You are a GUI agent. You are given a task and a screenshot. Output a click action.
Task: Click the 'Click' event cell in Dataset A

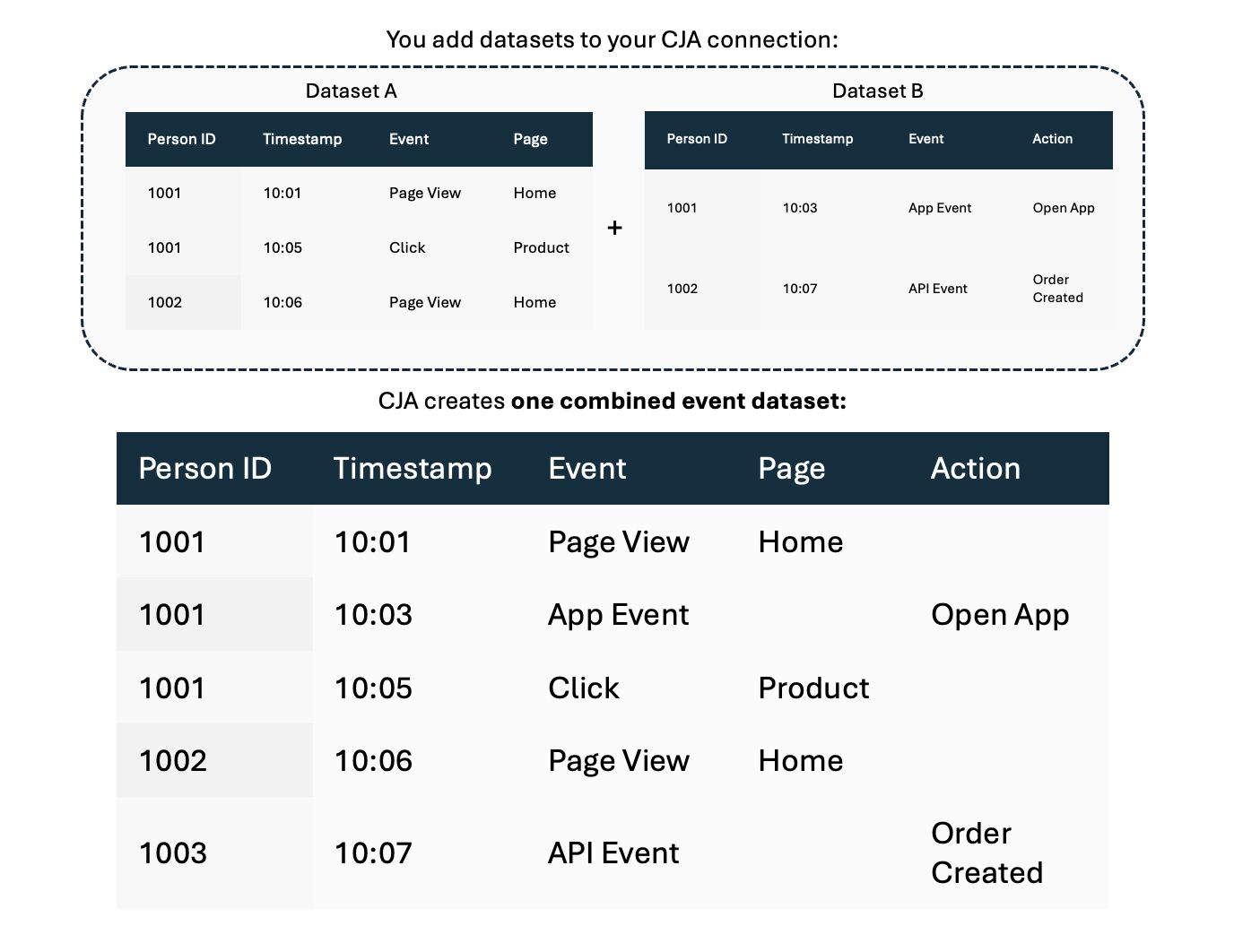pos(407,247)
